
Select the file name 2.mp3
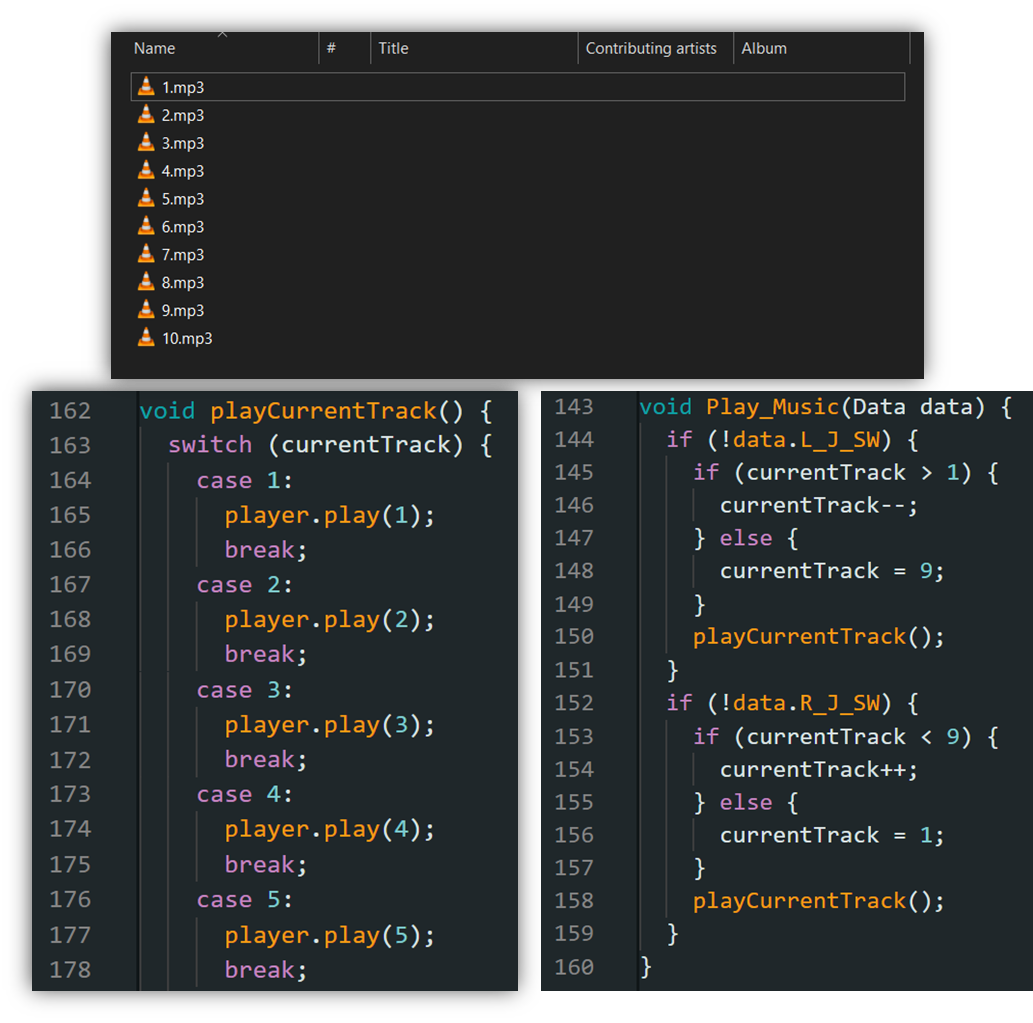click(183, 115)
